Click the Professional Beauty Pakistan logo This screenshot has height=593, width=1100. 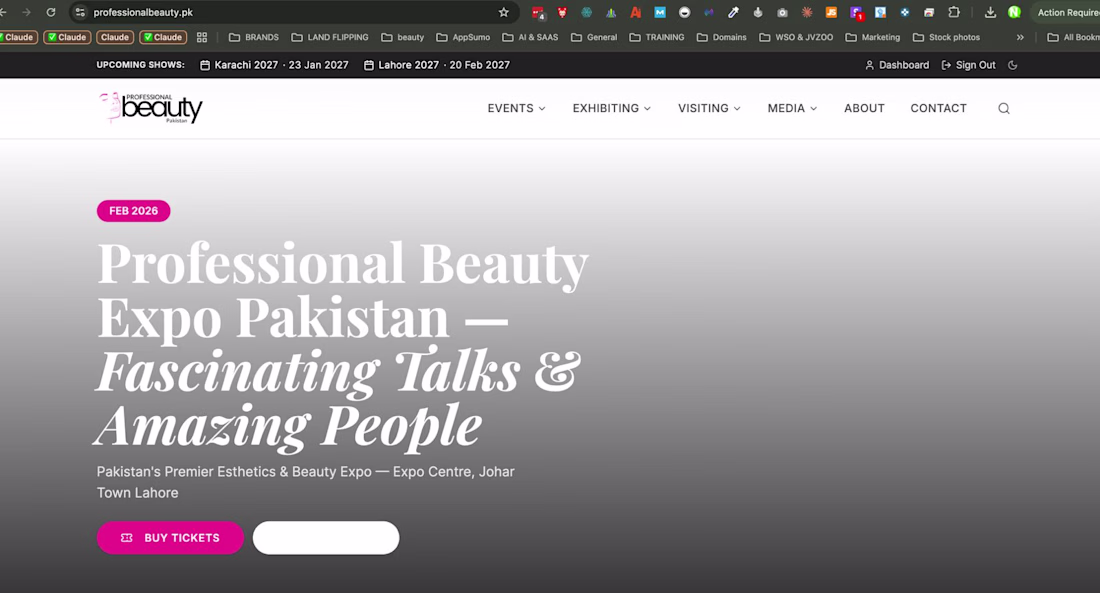(x=151, y=108)
